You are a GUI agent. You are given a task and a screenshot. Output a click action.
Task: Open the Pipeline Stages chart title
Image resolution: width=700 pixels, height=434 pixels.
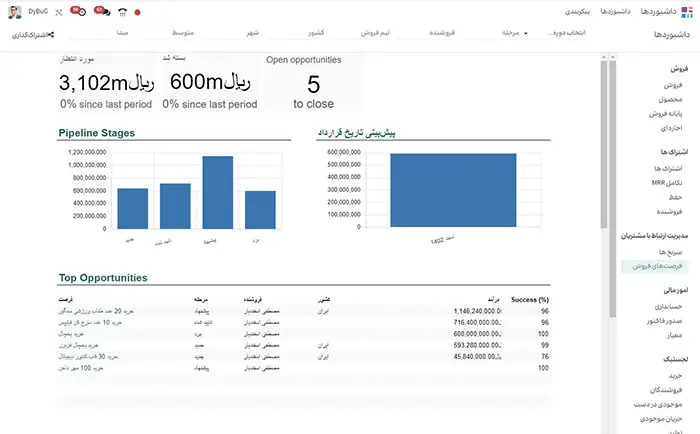[96, 133]
